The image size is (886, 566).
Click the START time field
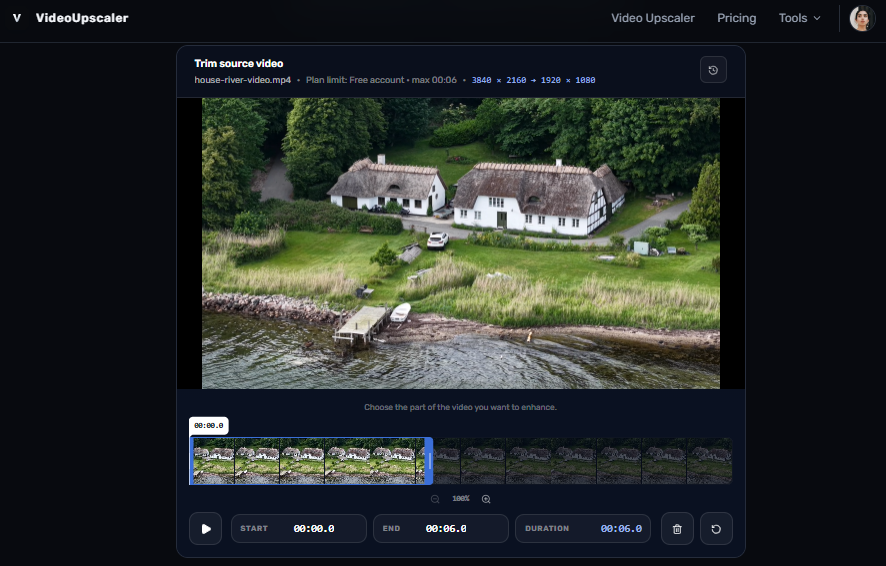pyautogui.click(x=298, y=529)
